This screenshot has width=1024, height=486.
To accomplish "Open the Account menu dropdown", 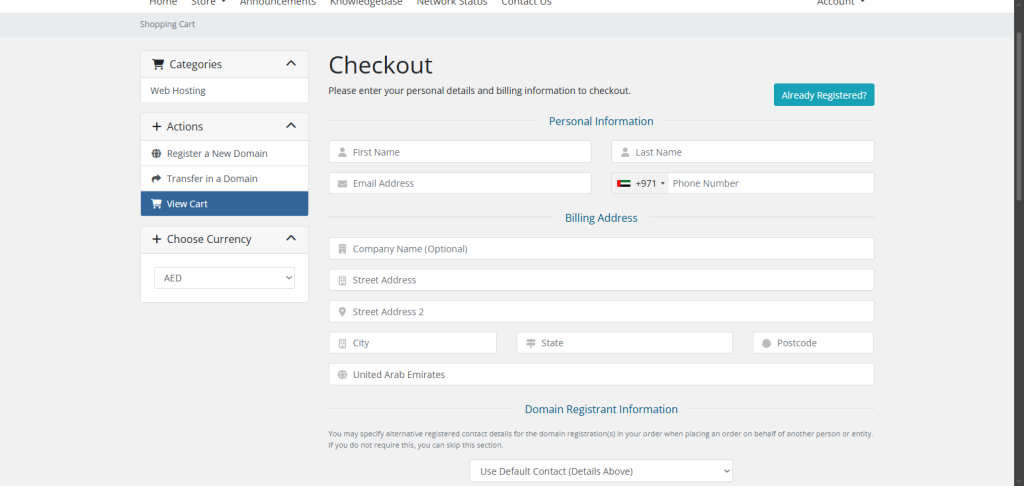I will [x=840, y=3].
